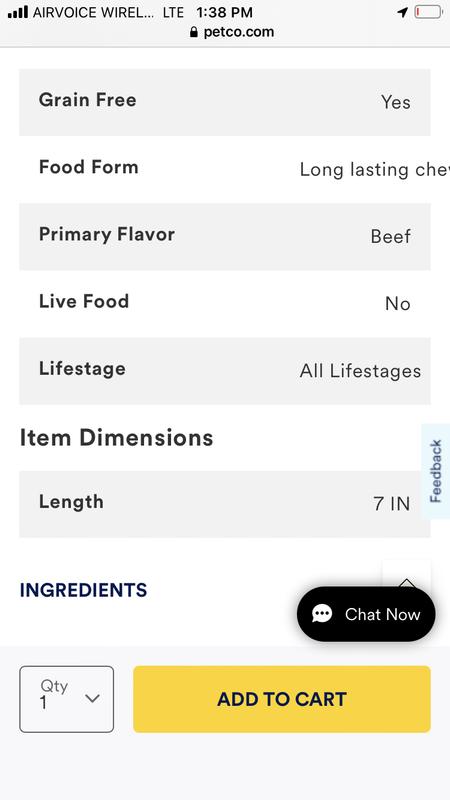Tap the Primary Flavor Beef row
Screen dimensions: 450x800
point(225,237)
